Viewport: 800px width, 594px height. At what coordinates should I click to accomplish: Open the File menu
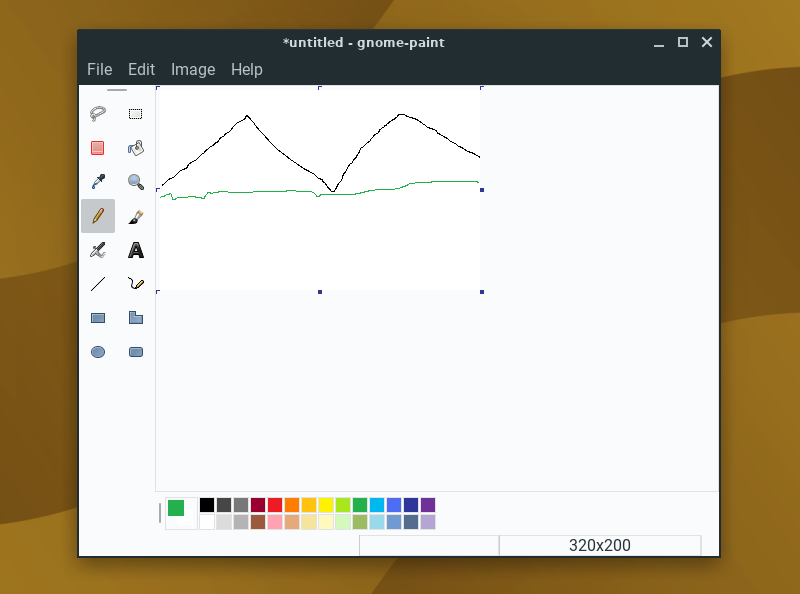click(x=99, y=69)
